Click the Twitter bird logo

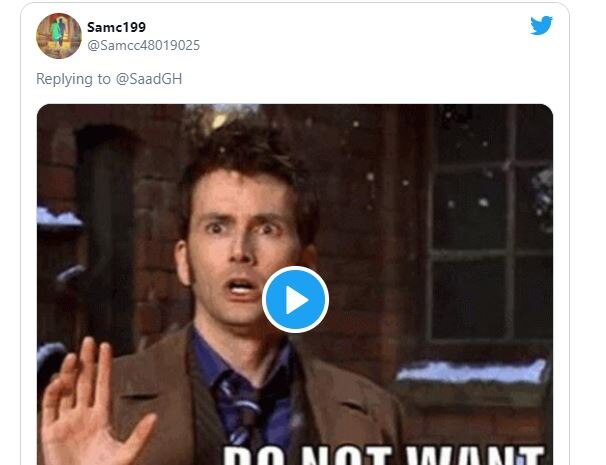click(x=541, y=25)
